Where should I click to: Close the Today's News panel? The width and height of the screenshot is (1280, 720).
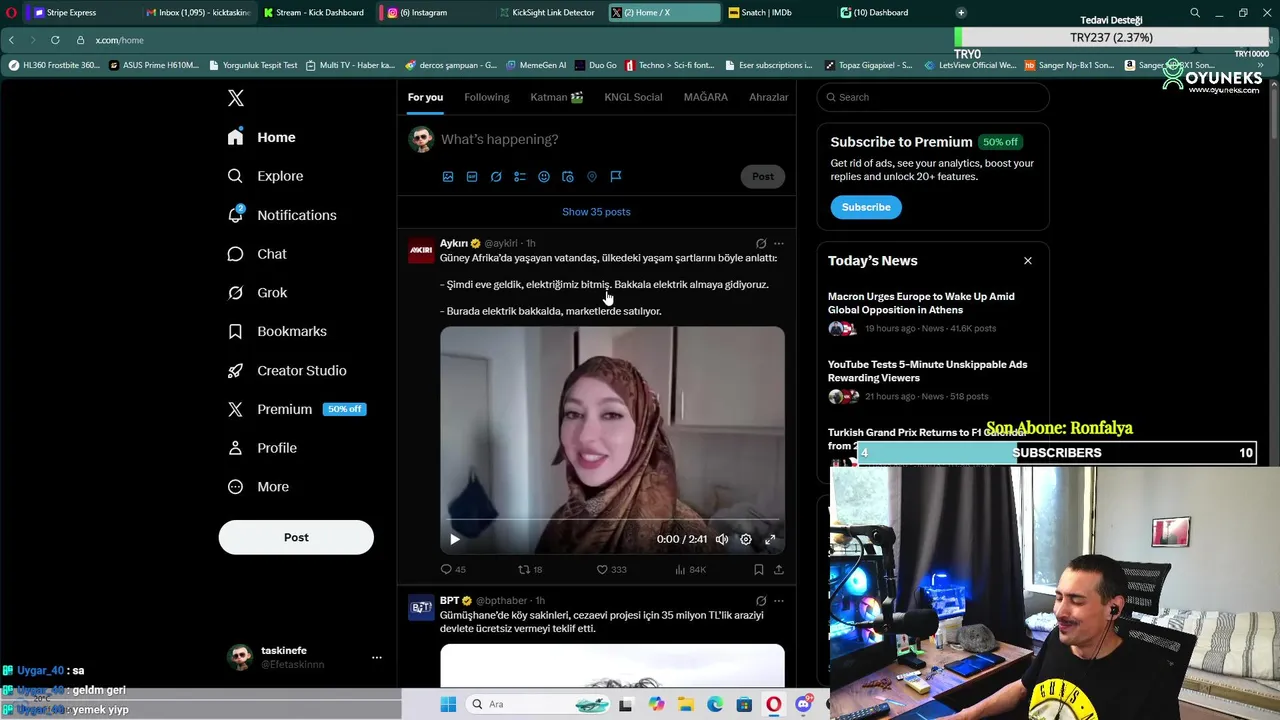tap(1027, 261)
